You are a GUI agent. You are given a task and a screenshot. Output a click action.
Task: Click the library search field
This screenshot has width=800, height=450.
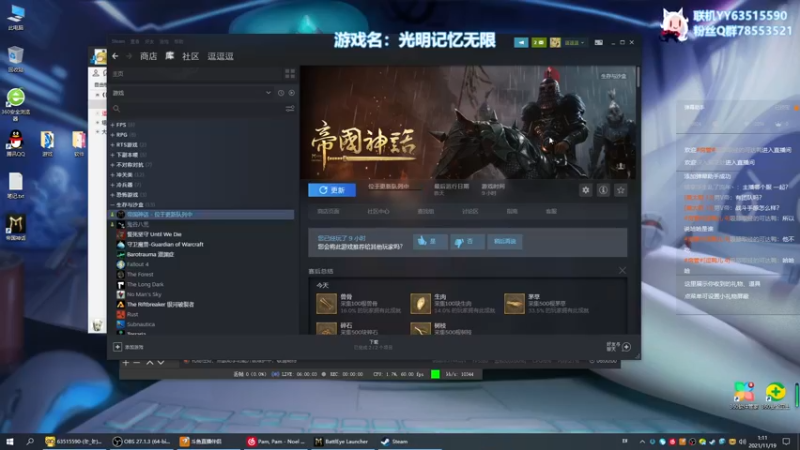197,109
